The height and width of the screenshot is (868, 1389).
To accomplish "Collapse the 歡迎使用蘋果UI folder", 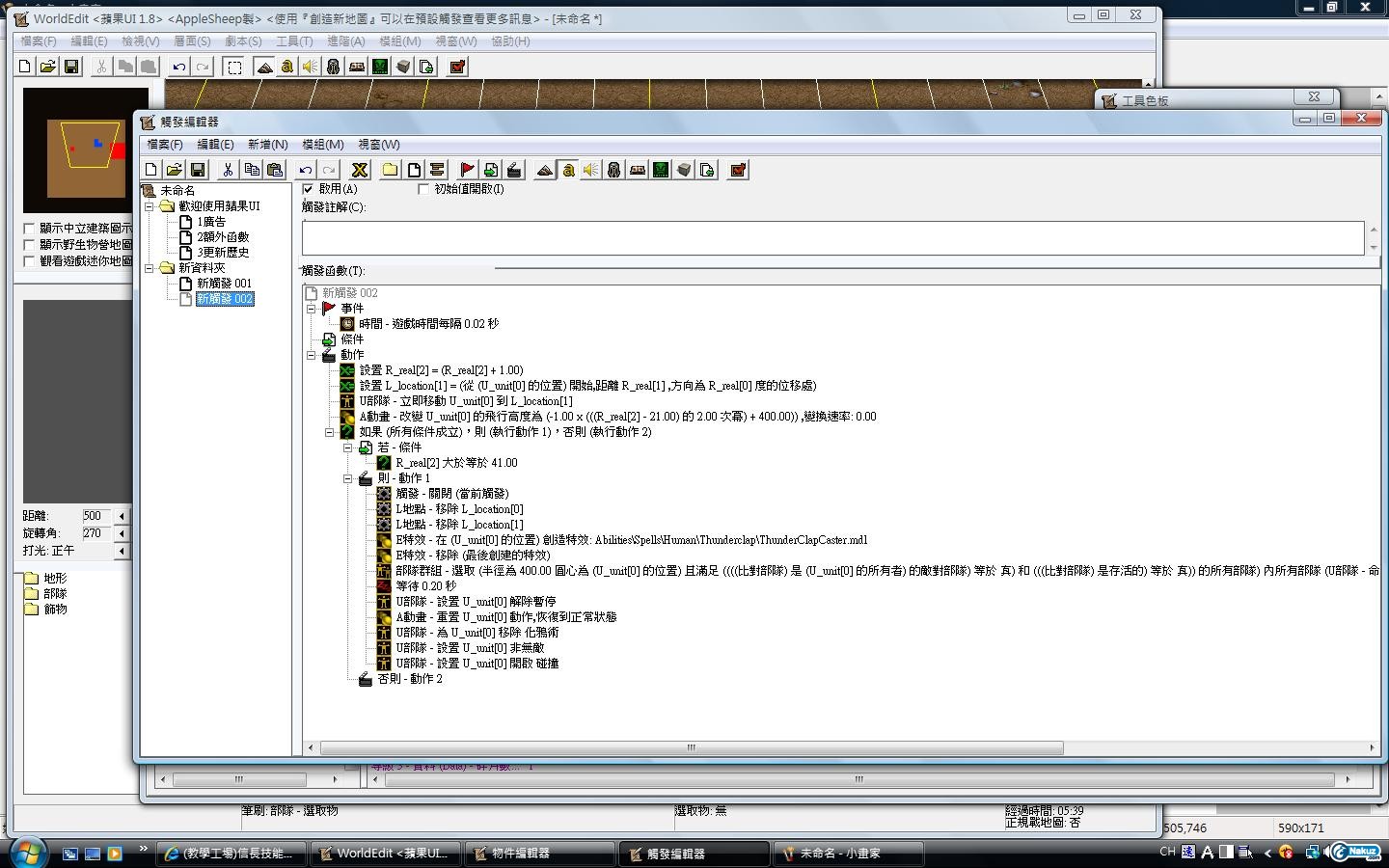I will [150, 206].
